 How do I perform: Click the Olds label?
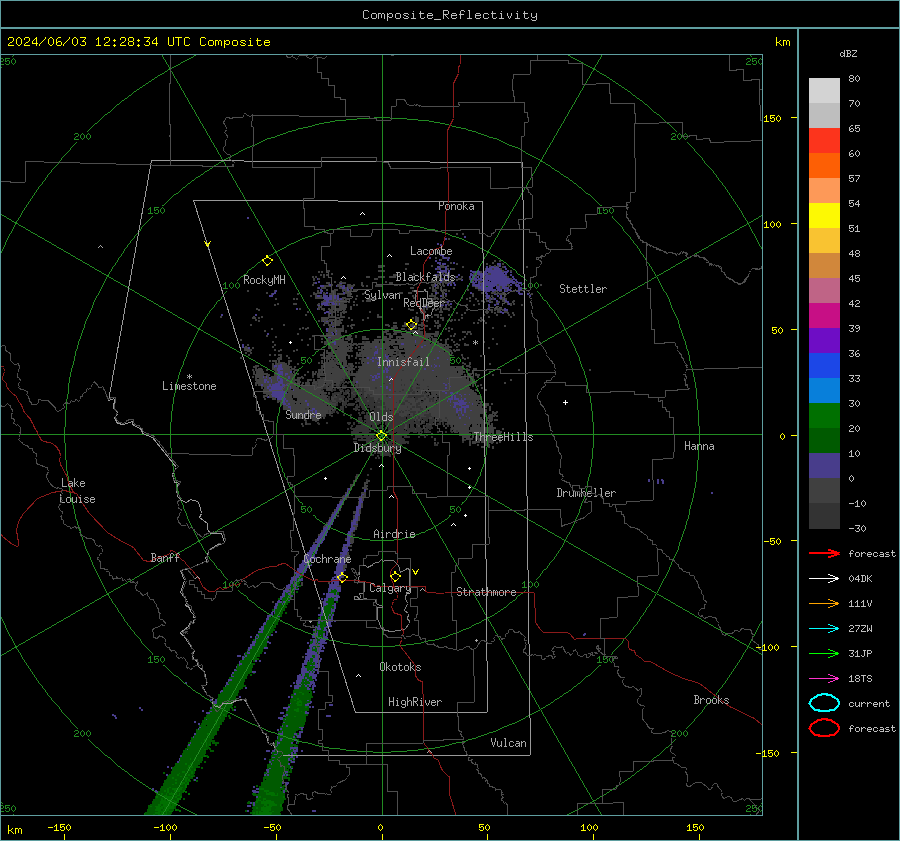tap(381, 417)
